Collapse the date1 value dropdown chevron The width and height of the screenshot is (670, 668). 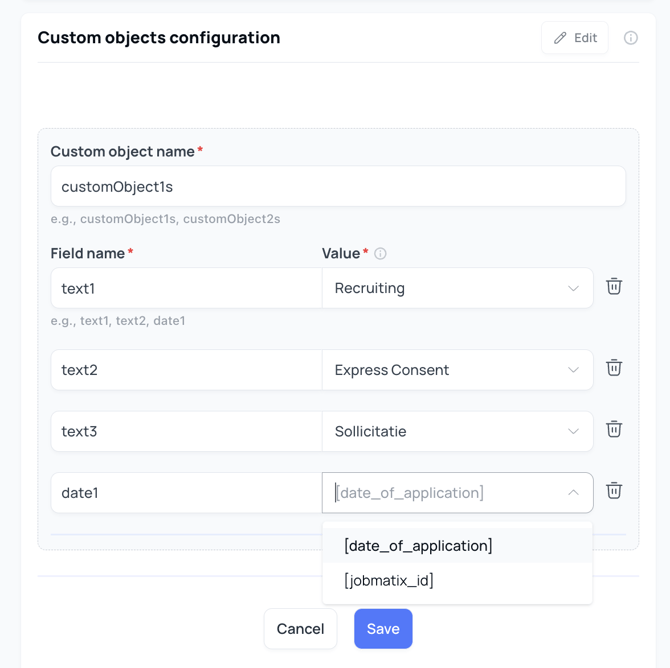pos(573,493)
